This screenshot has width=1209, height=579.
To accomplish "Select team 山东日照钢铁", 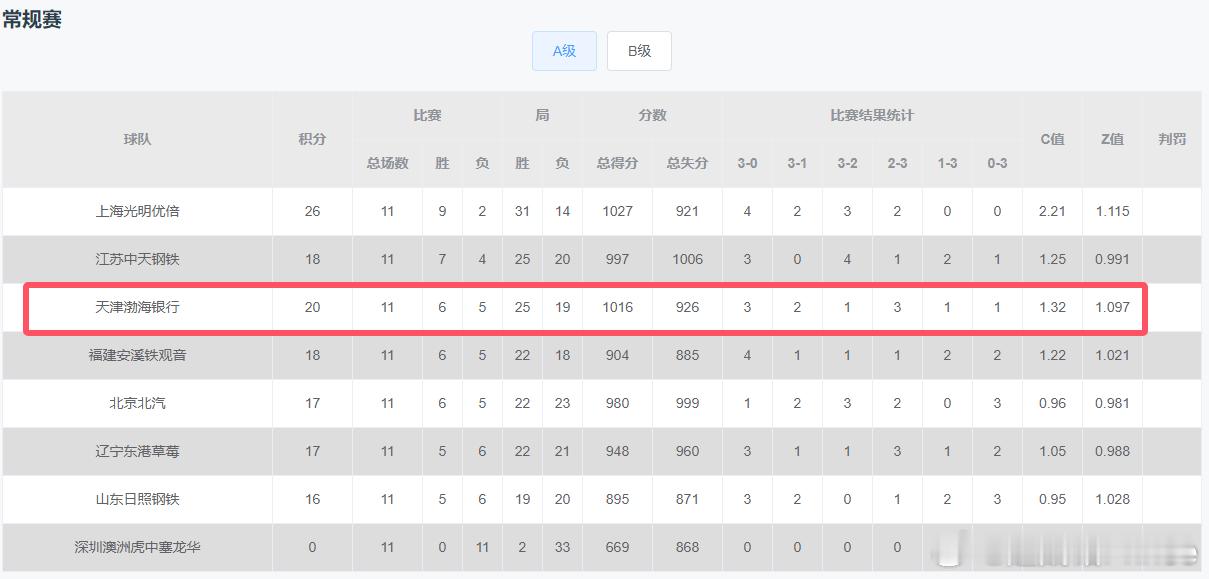I will pos(137,499).
